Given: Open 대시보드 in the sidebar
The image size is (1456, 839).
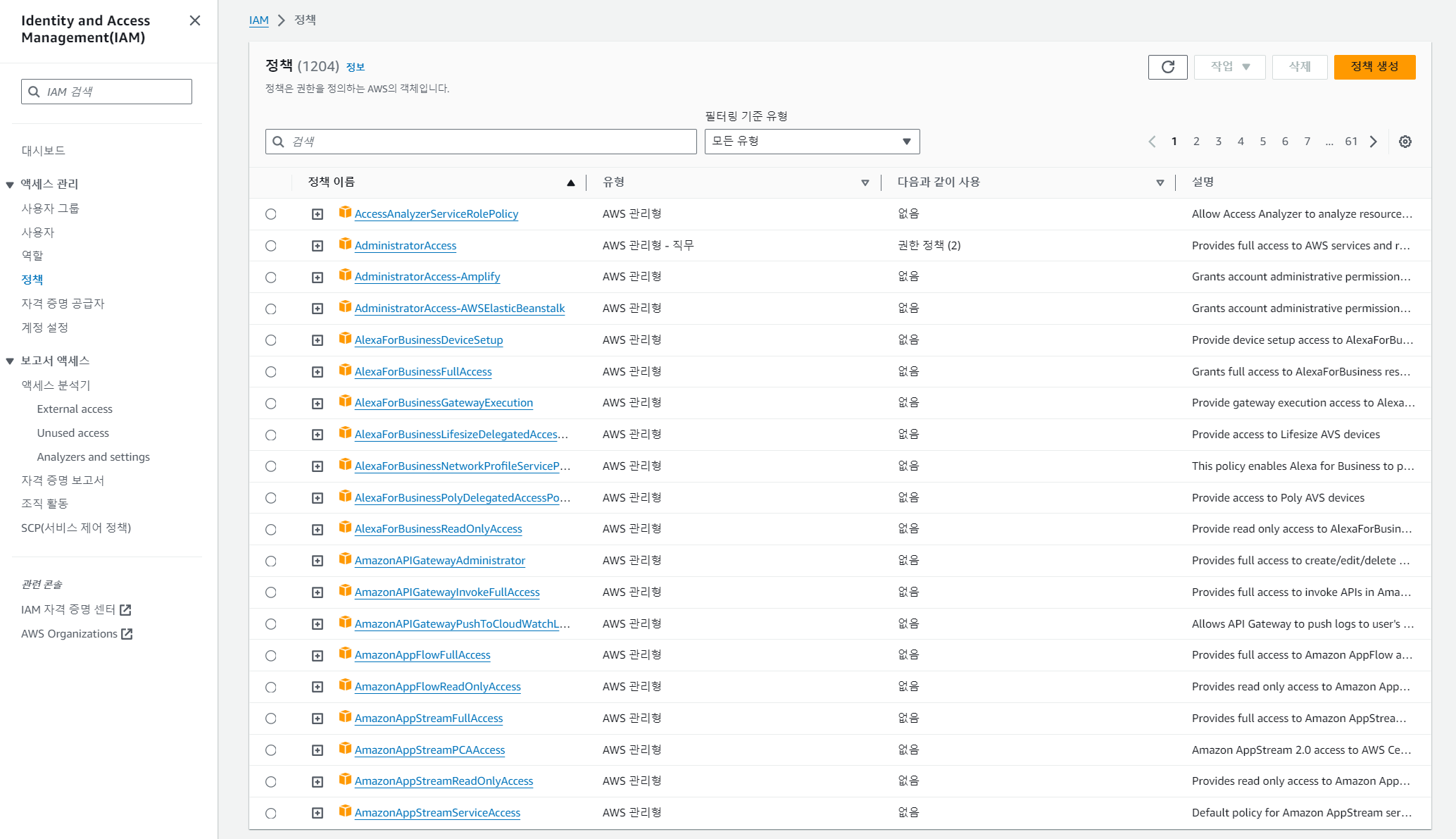Looking at the screenshot, I should click(43, 151).
